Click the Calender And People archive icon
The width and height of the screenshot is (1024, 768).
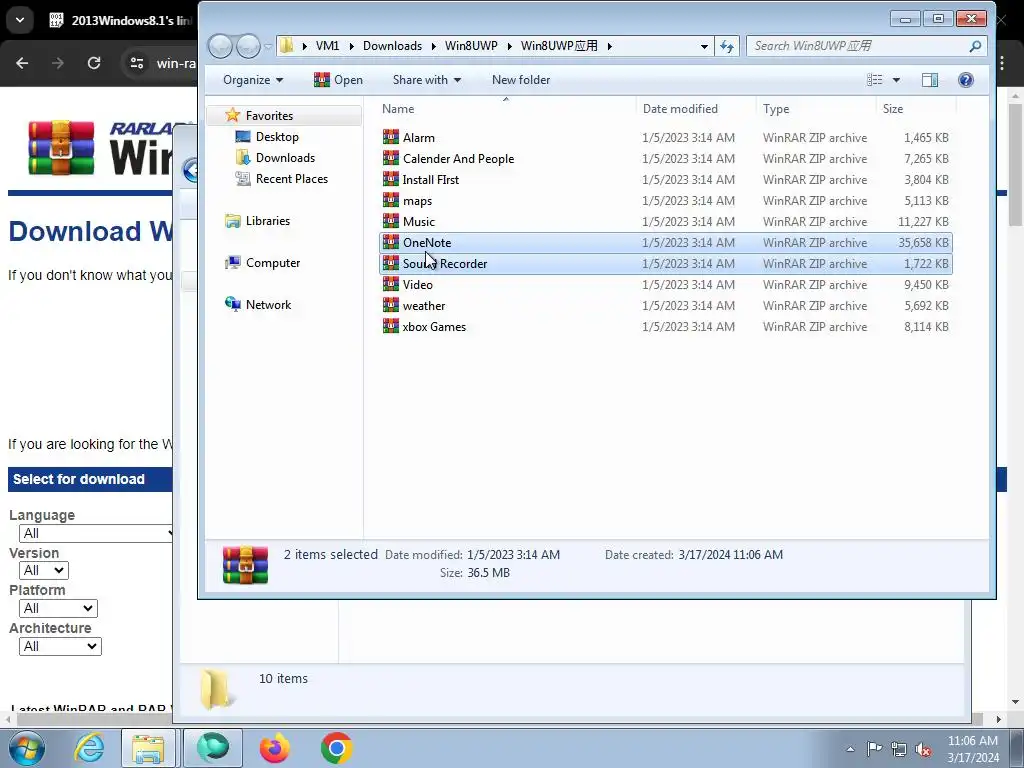coord(391,158)
